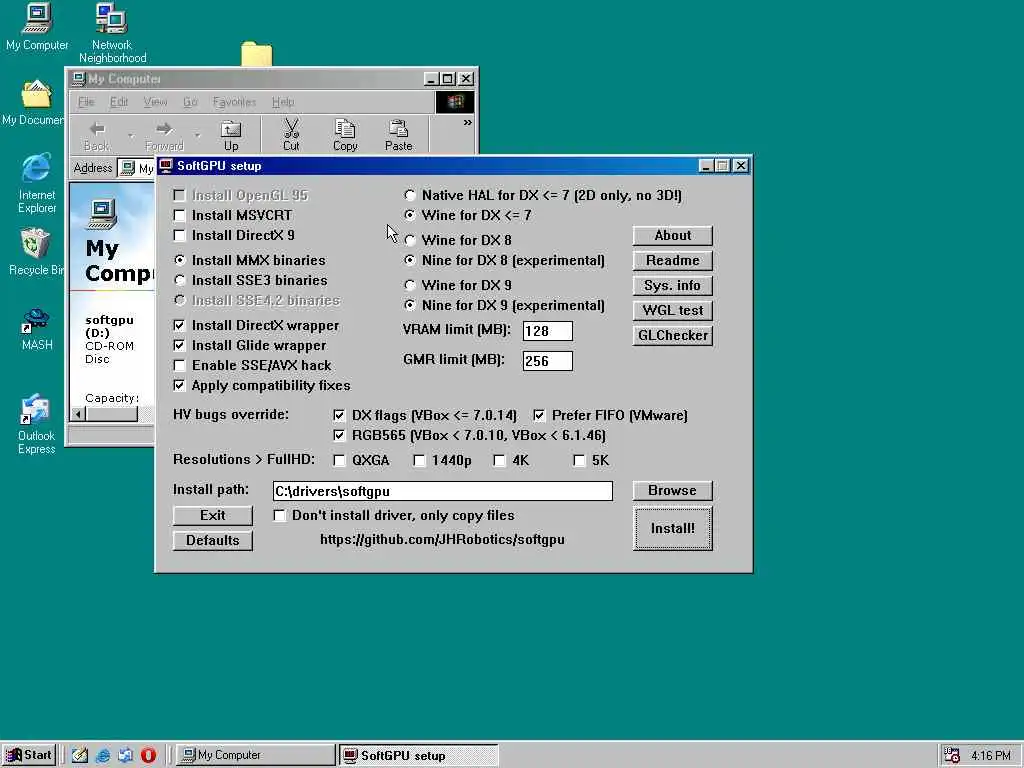Enable the SSE/AVX hack checkbox
Viewport: 1024px width, 768px height.
click(x=179, y=365)
